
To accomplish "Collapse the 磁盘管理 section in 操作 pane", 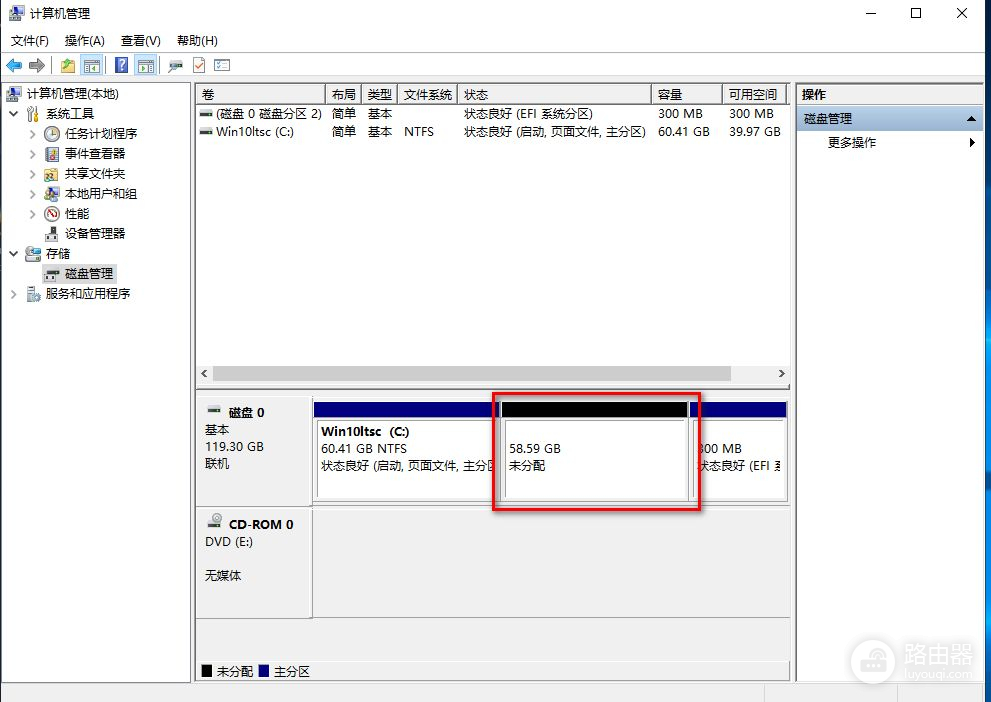I will [x=971, y=119].
